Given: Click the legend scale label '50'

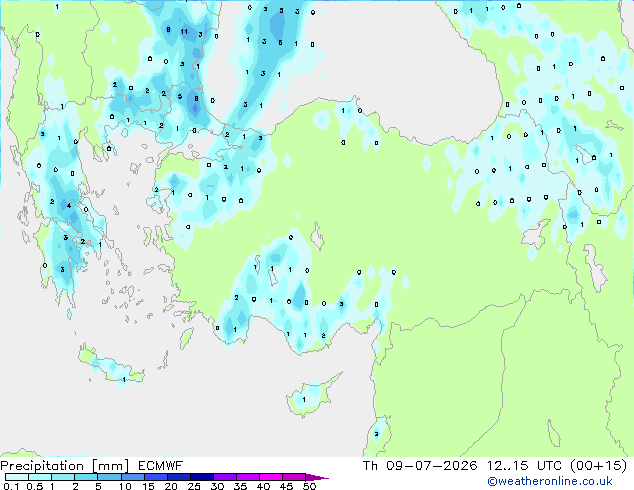Looking at the screenshot, I should click(309, 486).
